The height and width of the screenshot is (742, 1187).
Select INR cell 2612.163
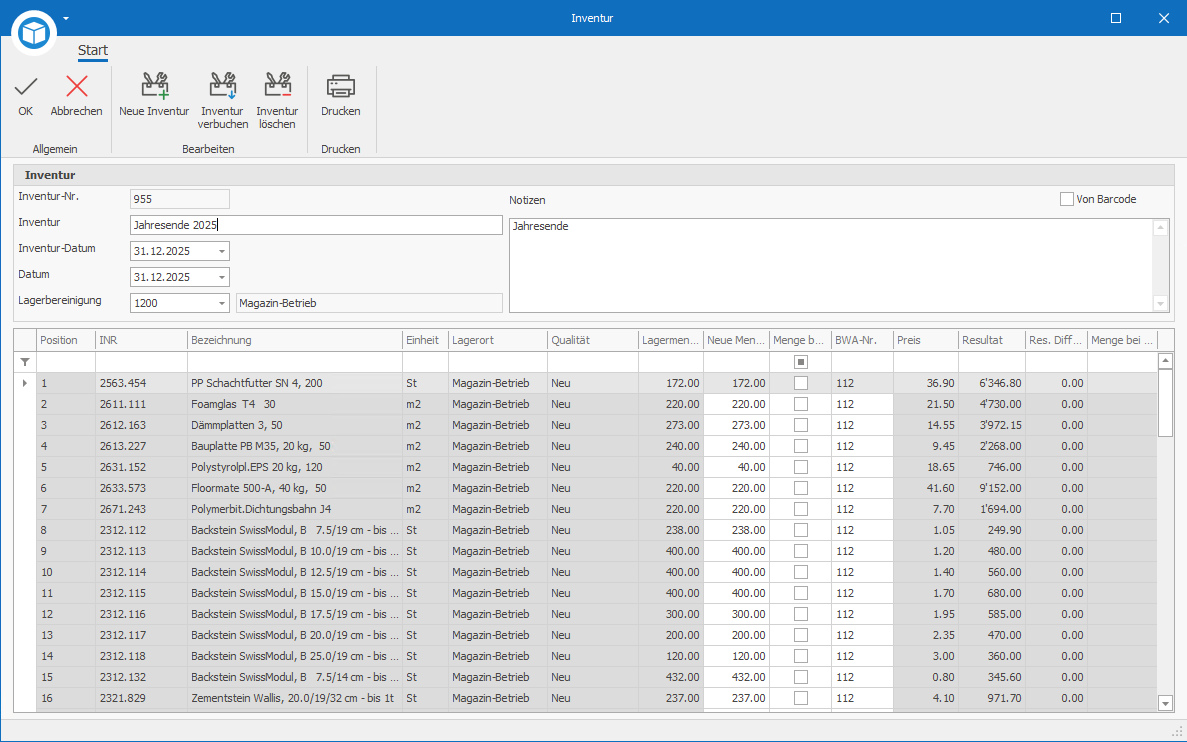(142, 425)
